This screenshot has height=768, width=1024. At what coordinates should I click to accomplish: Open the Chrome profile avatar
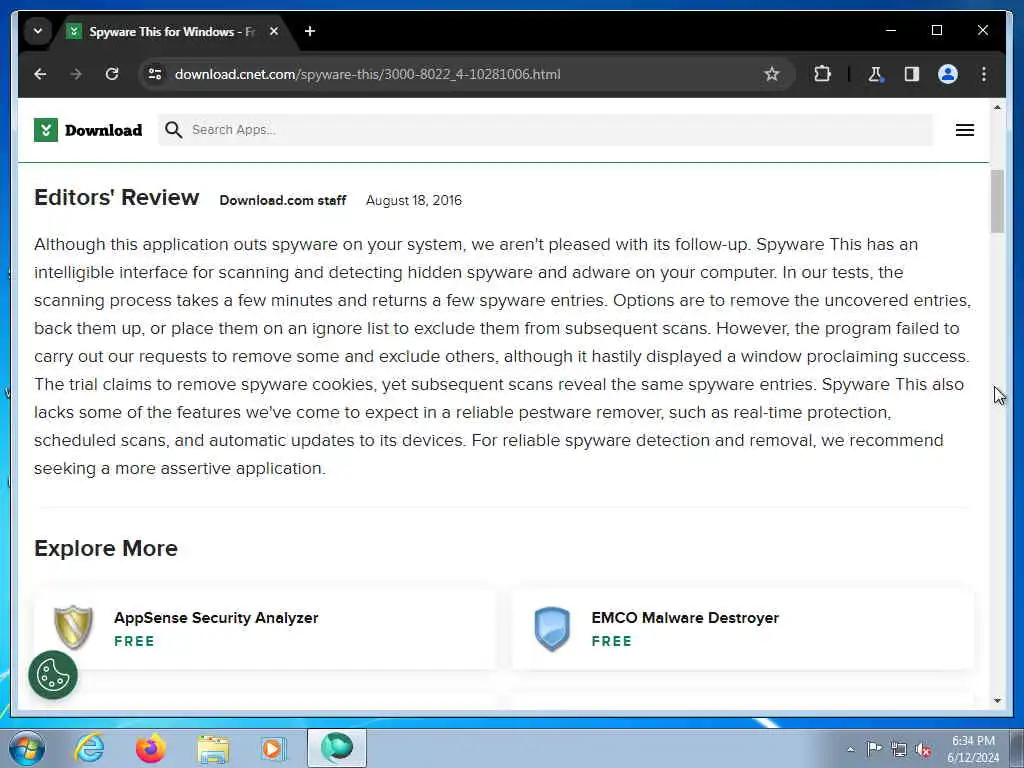coord(948,74)
